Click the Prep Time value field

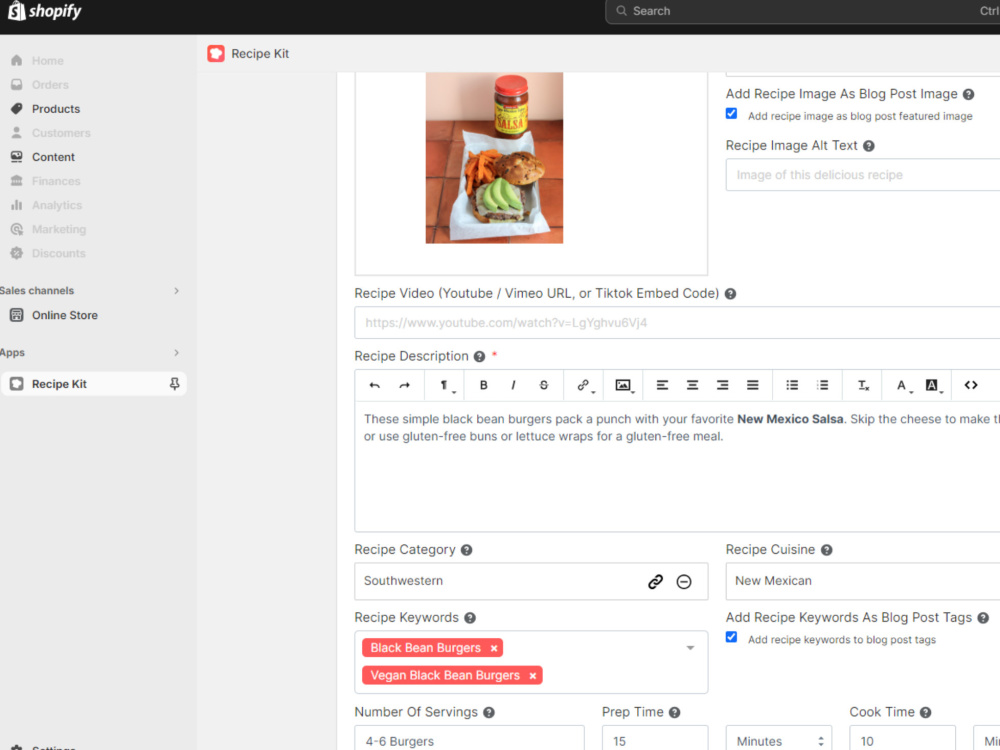(655, 739)
